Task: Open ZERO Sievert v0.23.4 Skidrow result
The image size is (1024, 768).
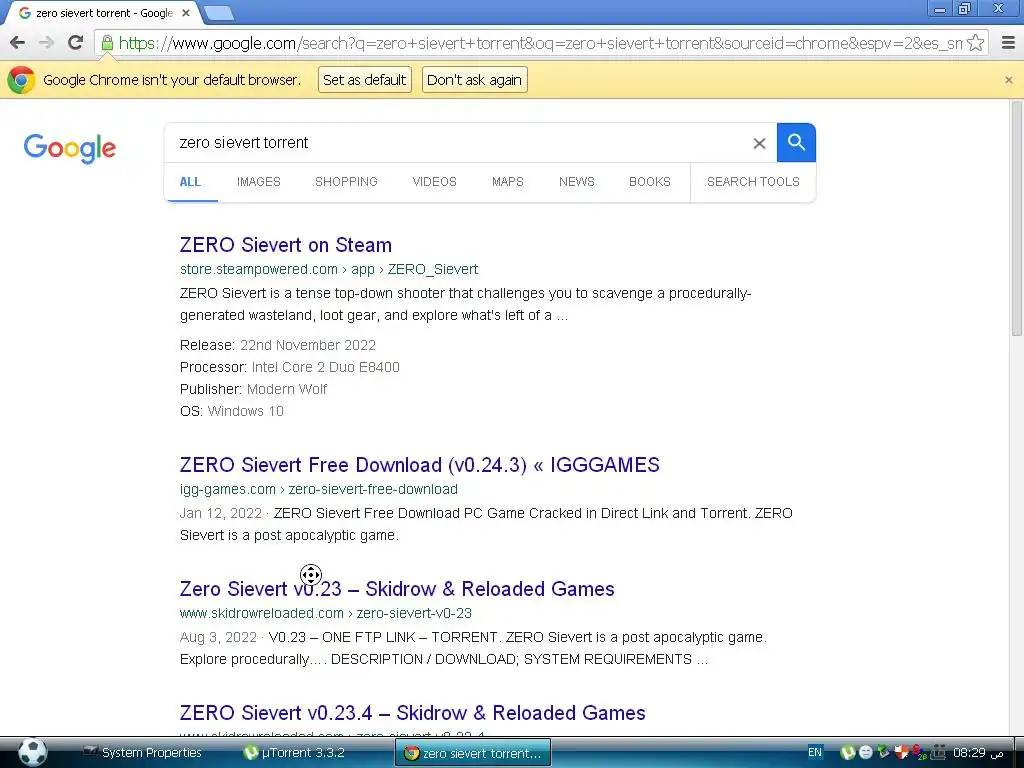Action: click(412, 713)
